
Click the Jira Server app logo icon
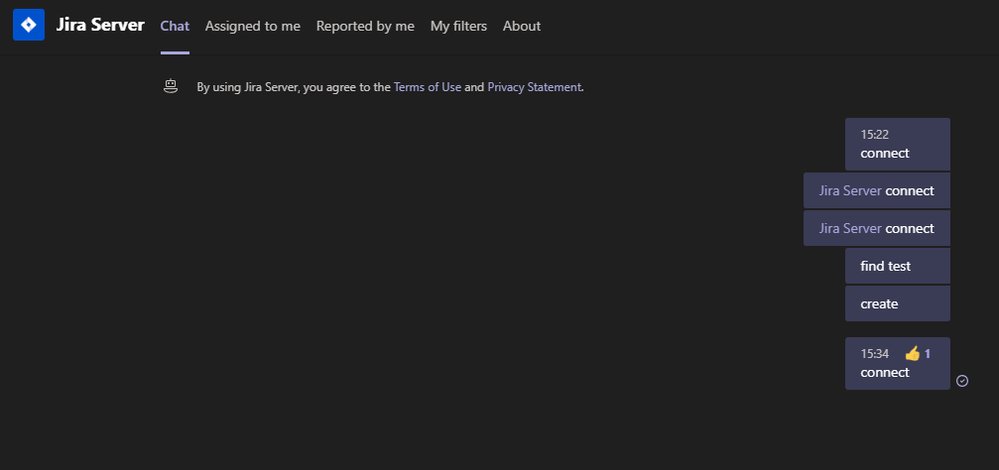(x=29, y=25)
